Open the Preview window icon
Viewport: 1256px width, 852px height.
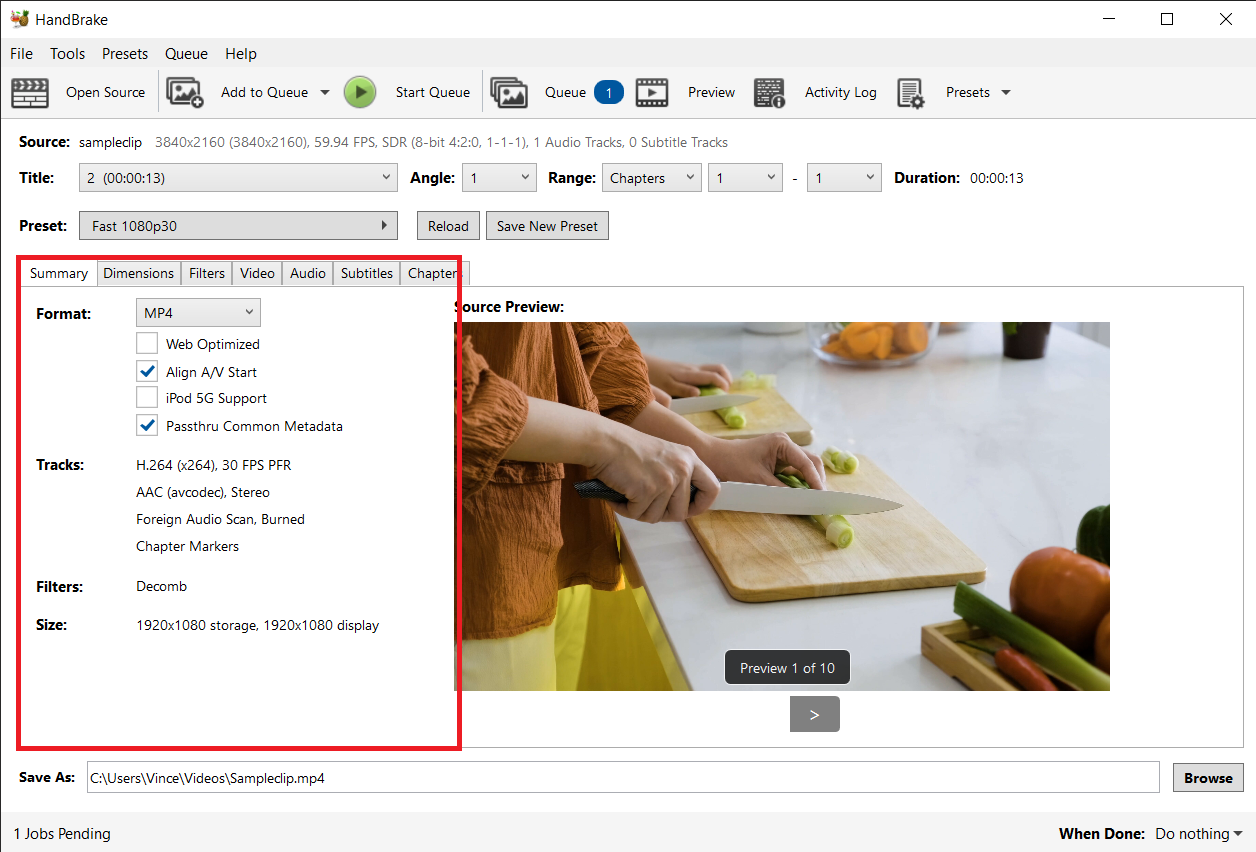click(x=653, y=92)
